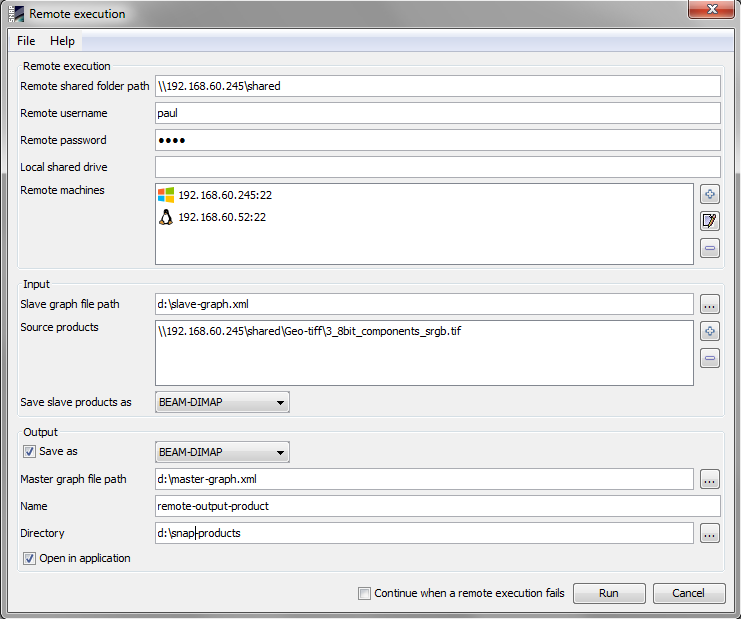The image size is (741, 619).
Task: Click the add remote machine plus icon
Action: point(710,194)
